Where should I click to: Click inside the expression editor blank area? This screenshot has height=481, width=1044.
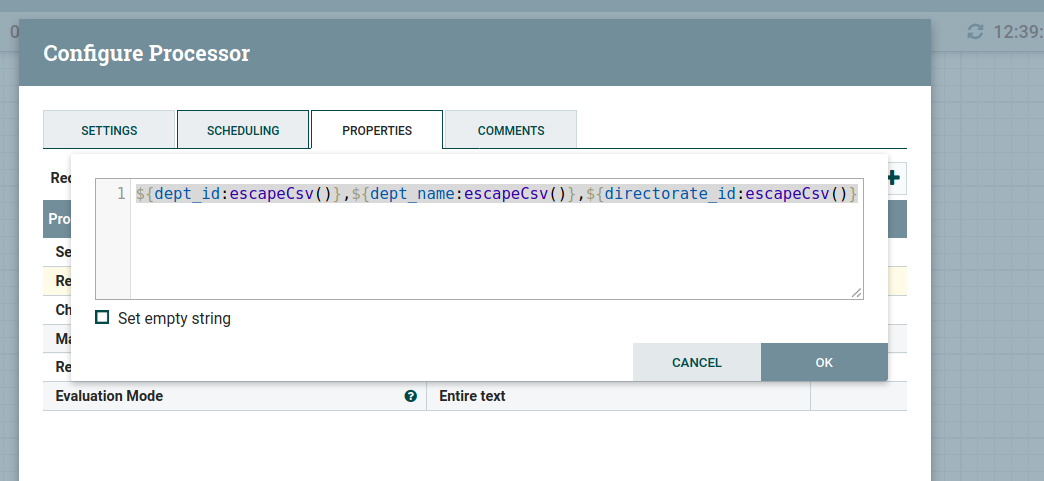point(495,250)
